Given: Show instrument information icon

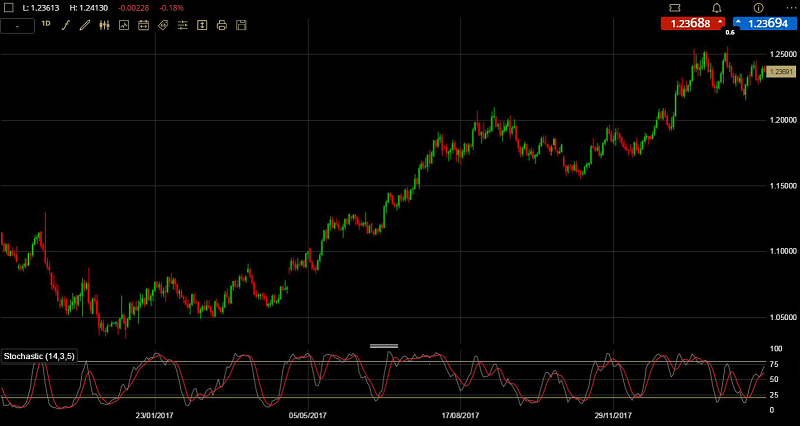Looking at the screenshot, I should pos(757,8).
